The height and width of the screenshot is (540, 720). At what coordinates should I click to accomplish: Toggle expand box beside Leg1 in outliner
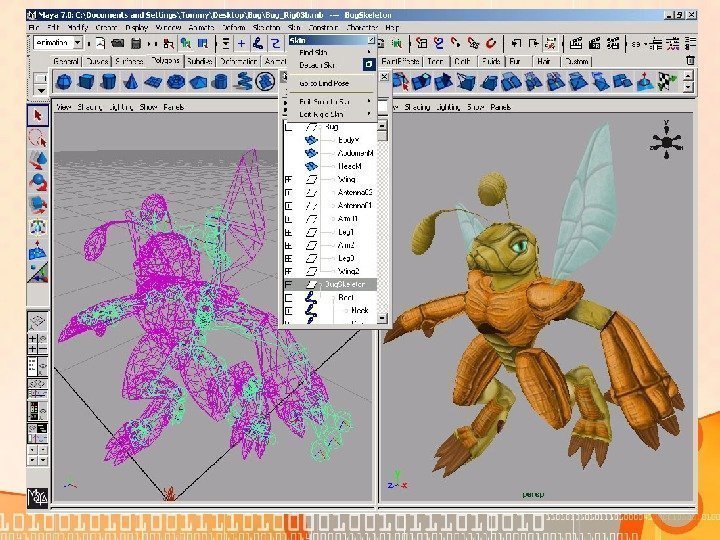pos(288,232)
